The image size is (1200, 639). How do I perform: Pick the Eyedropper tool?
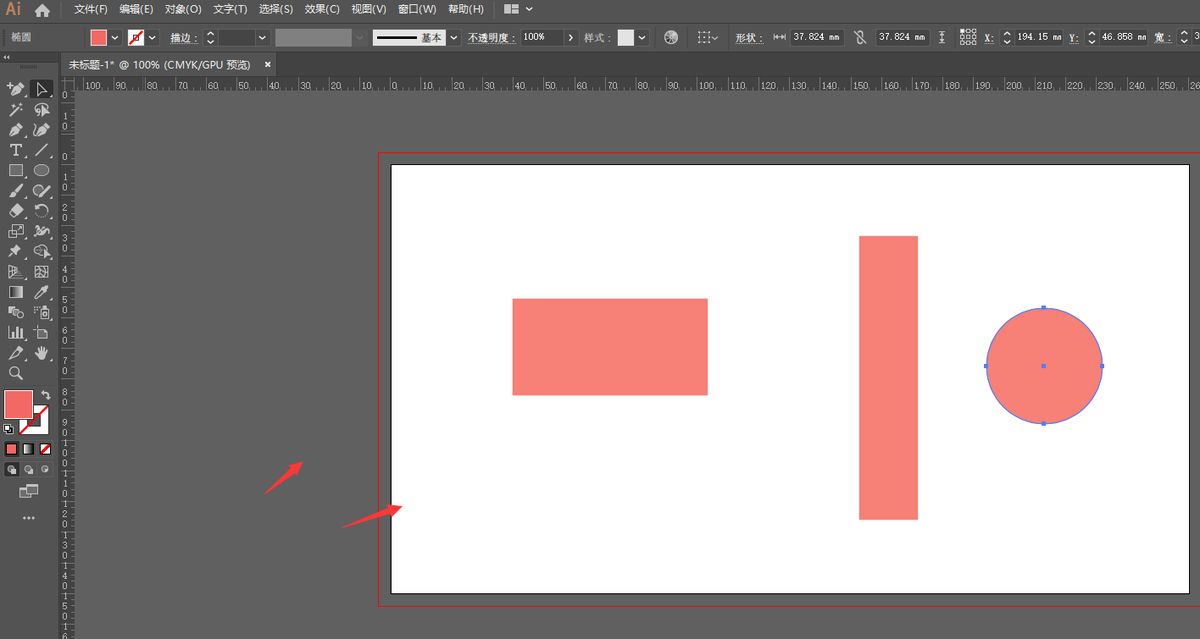coord(42,292)
